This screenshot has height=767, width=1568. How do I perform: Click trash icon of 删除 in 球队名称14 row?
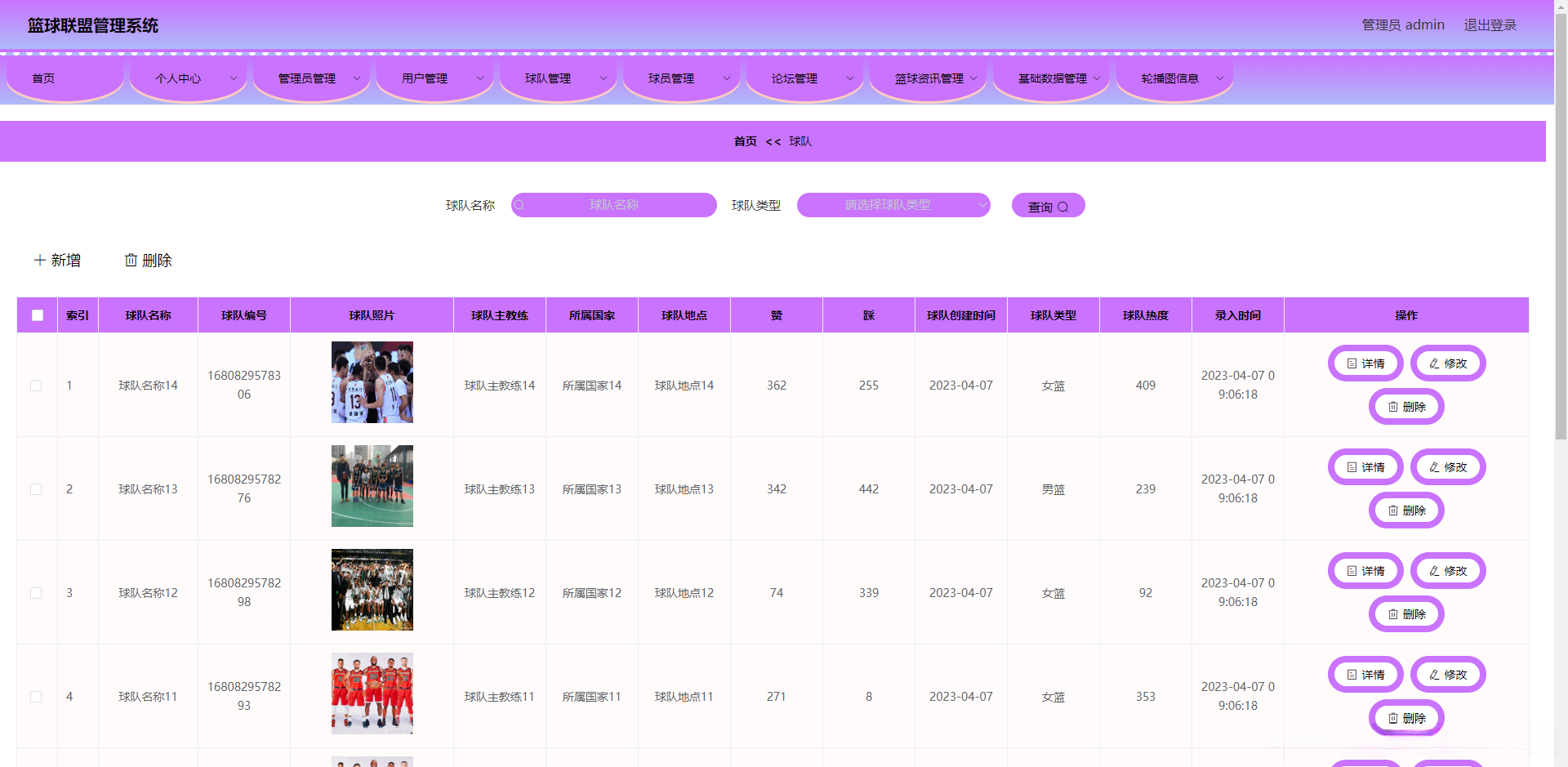pos(1393,407)
